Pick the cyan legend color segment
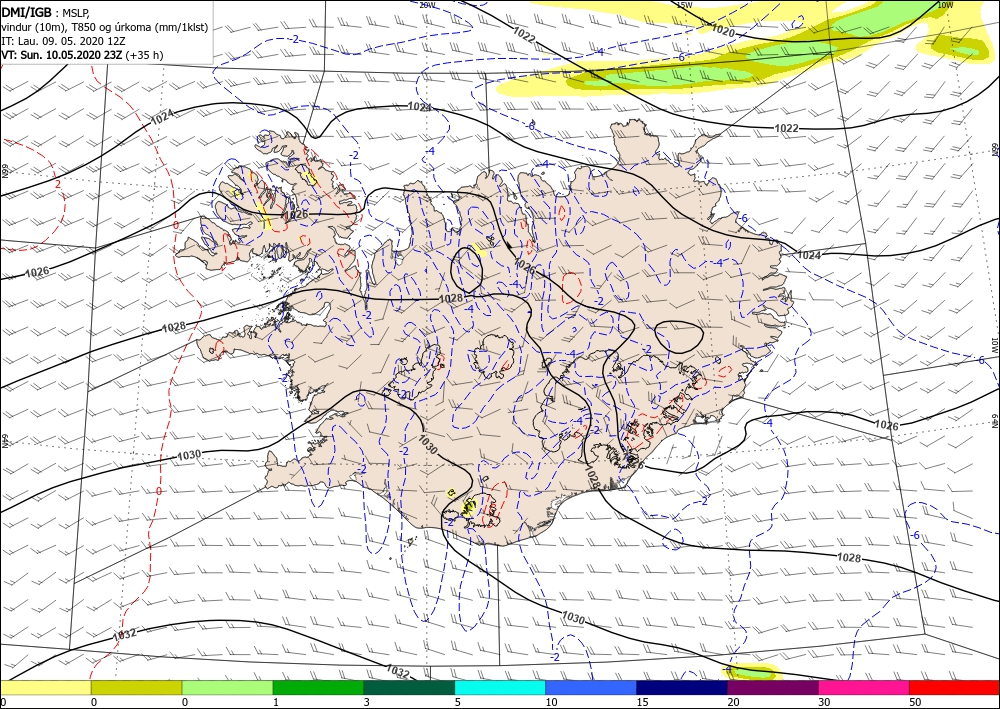 500,687
